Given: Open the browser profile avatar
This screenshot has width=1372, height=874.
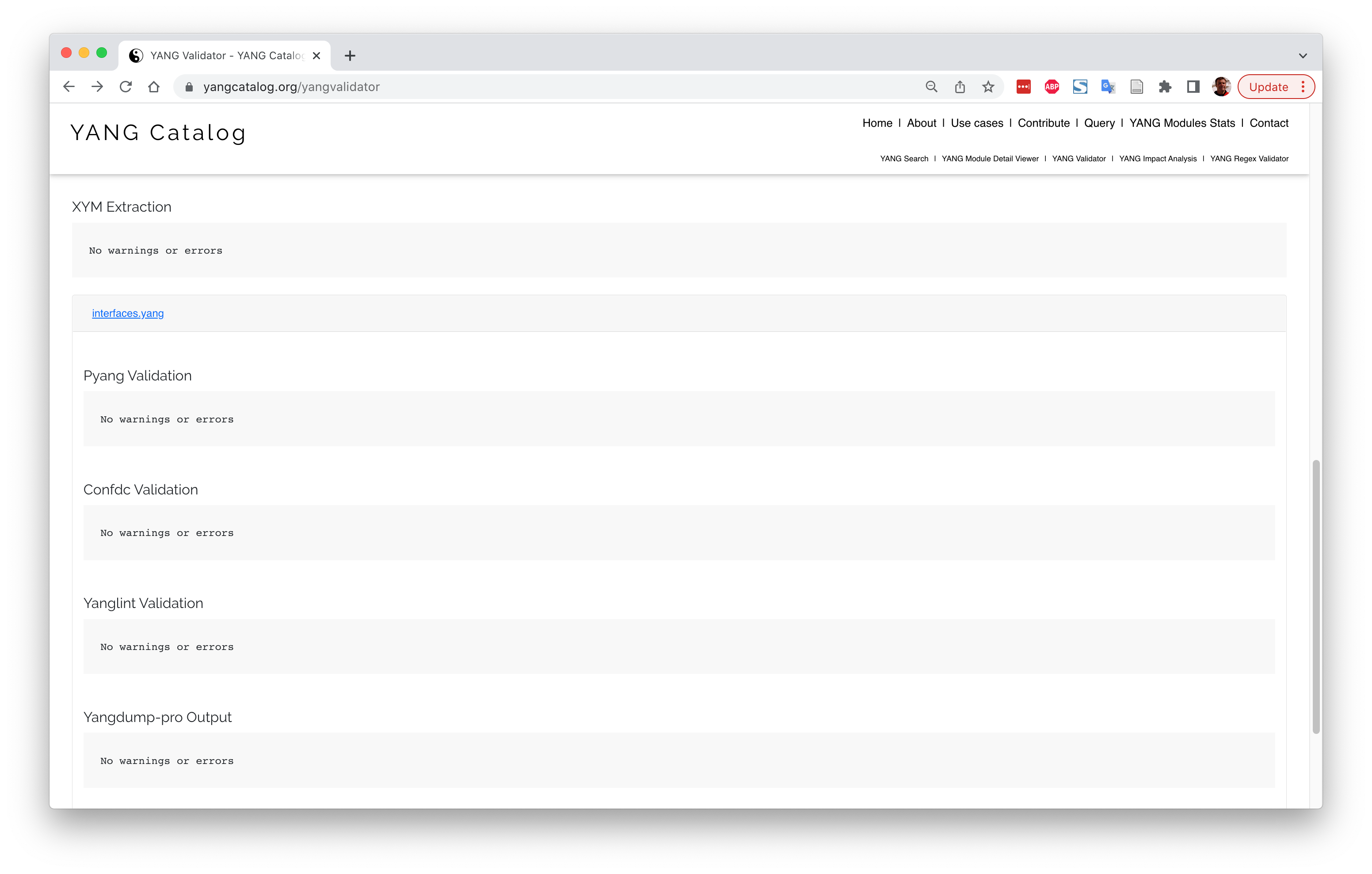Looking at the screenshot, I should pos(1220,87).
